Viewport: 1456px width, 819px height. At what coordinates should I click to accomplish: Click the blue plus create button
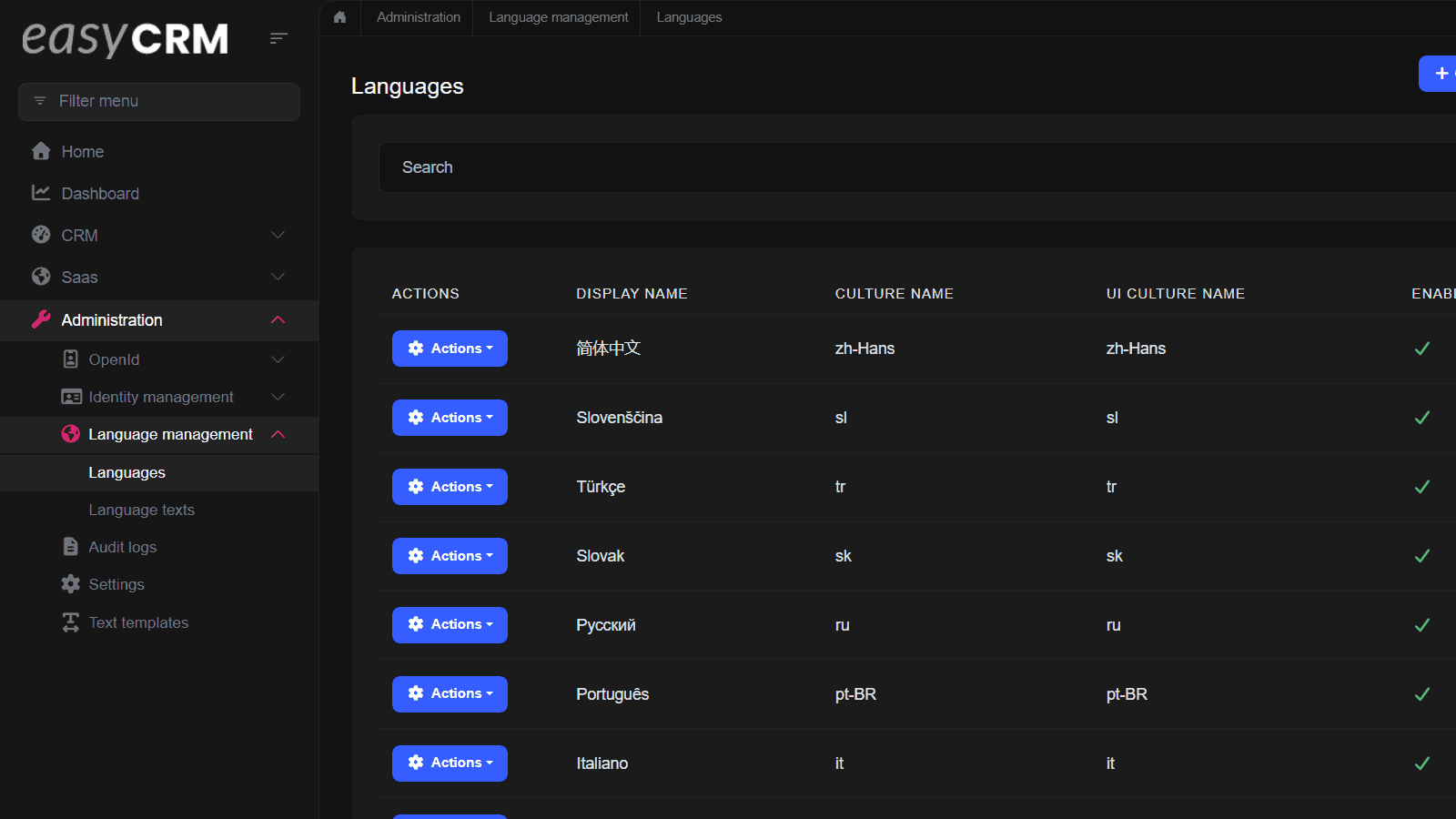click(1439, 74)
